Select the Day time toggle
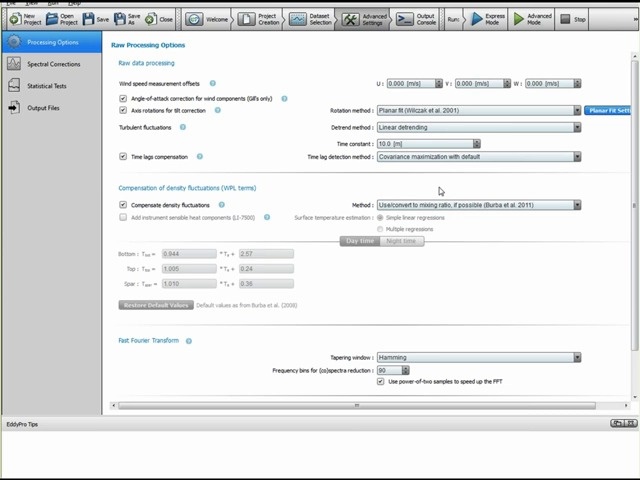The width and height of the screenshot is (640, 480). 360,241
